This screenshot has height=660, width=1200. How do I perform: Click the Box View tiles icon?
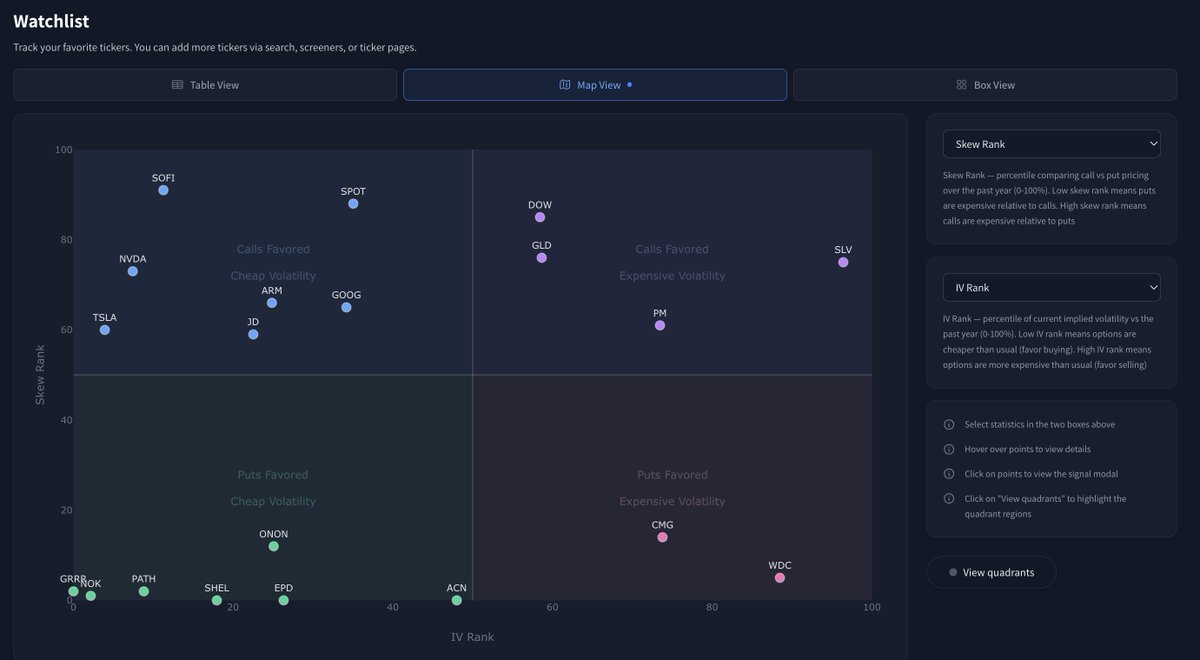[961, 85]
